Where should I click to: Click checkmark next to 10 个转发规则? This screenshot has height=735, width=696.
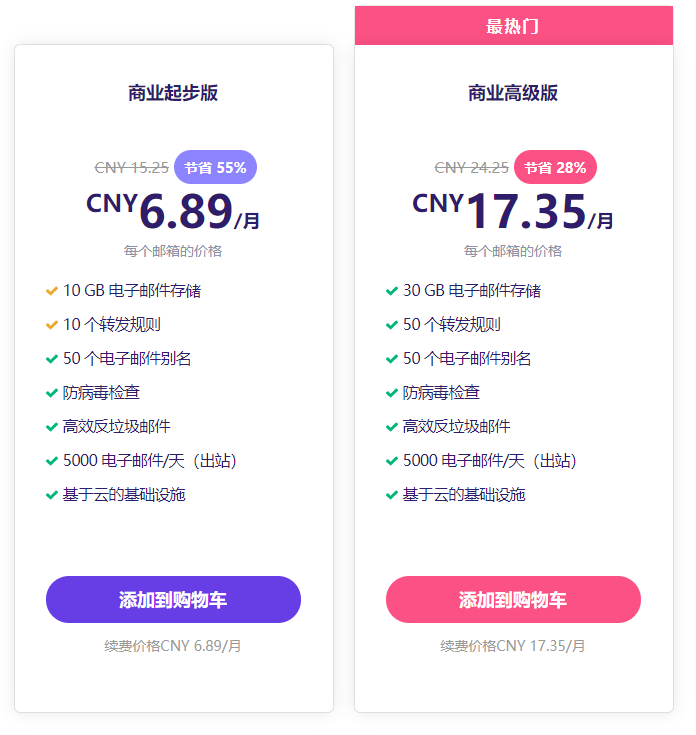coord(52,325)
